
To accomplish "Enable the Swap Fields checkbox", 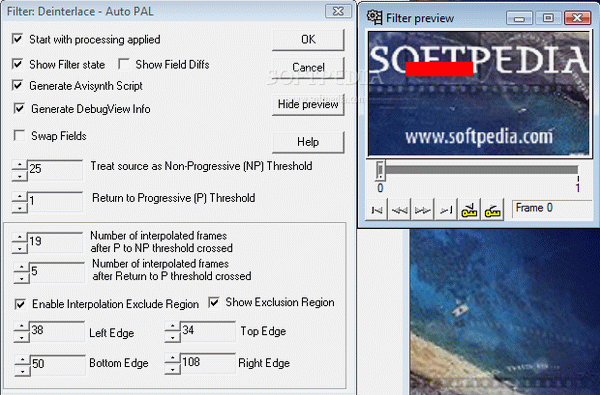I will pos(19,135).
